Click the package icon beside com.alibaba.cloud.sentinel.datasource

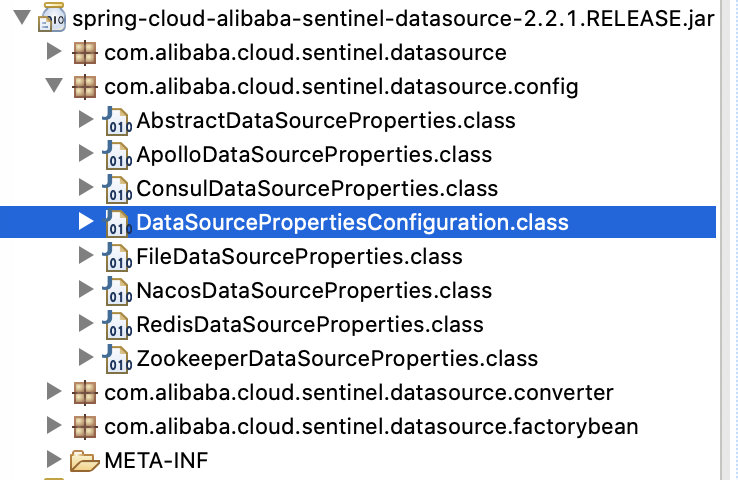(x=85, y=53)
